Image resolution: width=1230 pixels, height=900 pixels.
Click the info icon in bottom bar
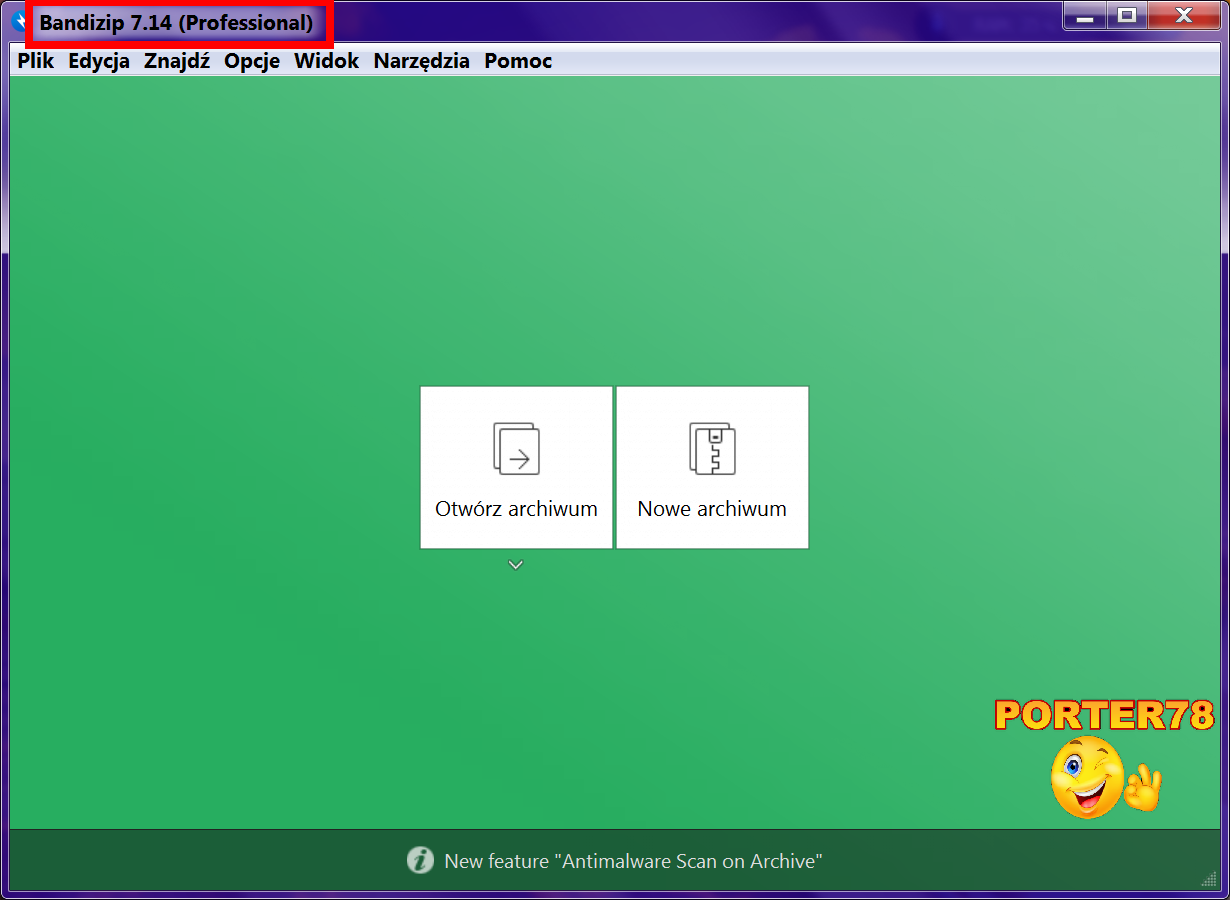tap(420, 860)
